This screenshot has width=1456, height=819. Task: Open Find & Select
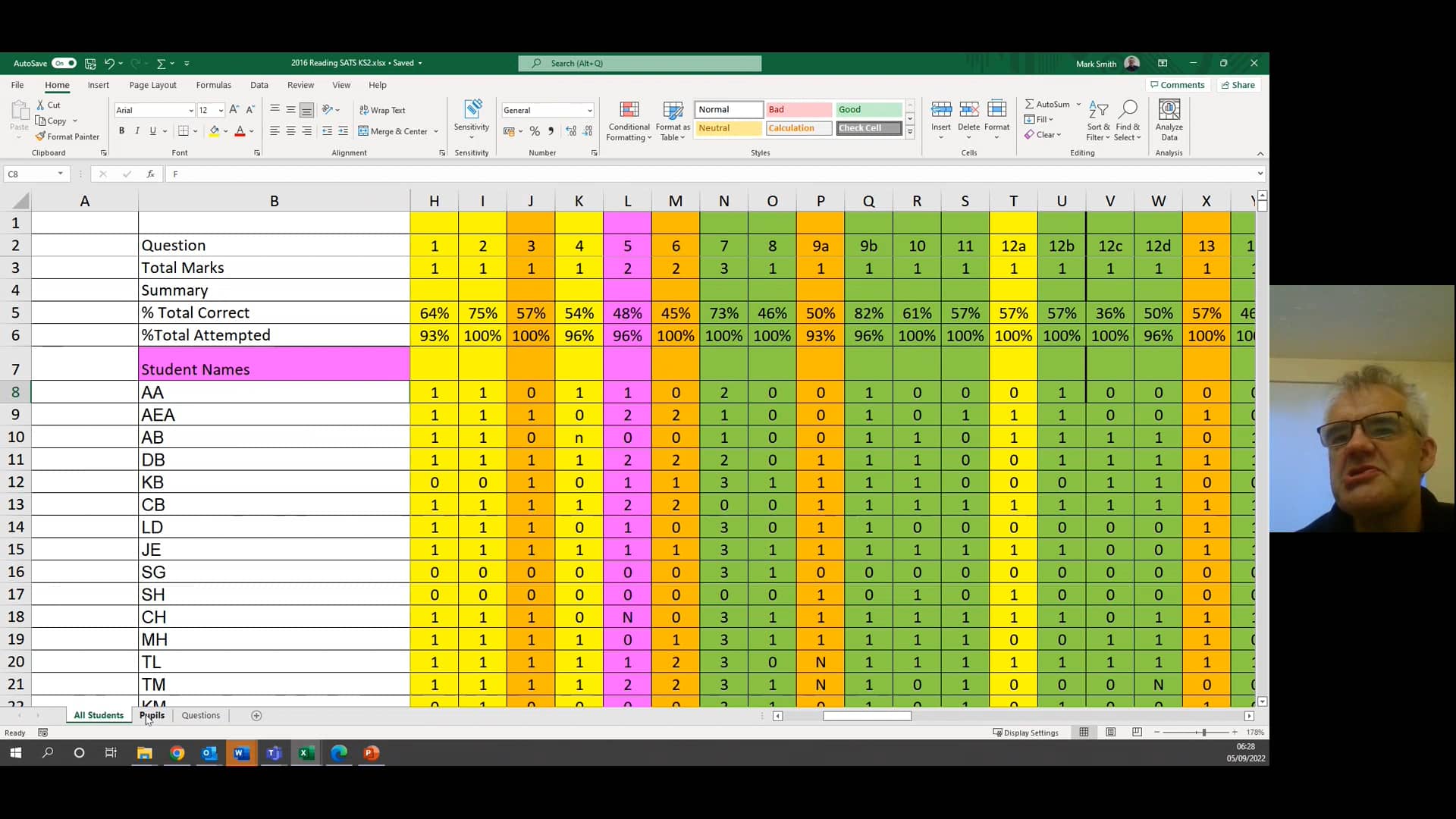(1128, 120)
